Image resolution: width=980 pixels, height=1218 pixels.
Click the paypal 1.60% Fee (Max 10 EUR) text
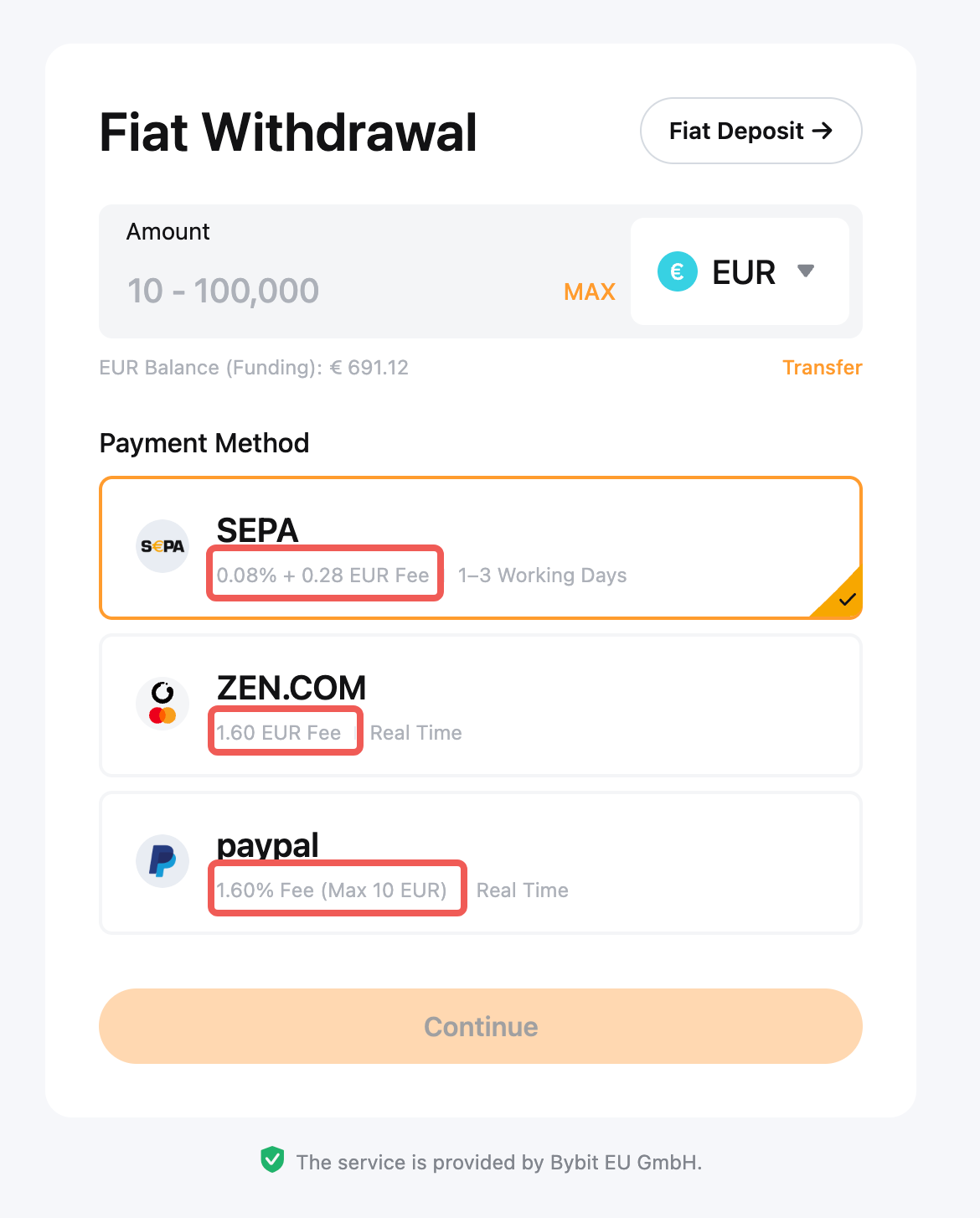pyautogui.click(x=332, y=890)
